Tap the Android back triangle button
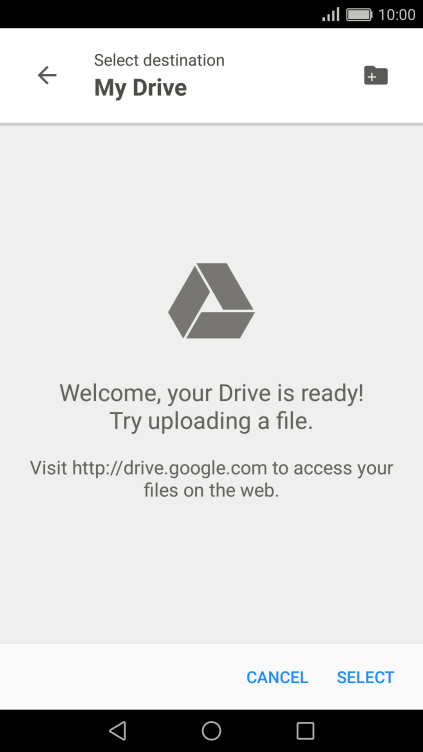Screen dimensions: 423x752 118,731
